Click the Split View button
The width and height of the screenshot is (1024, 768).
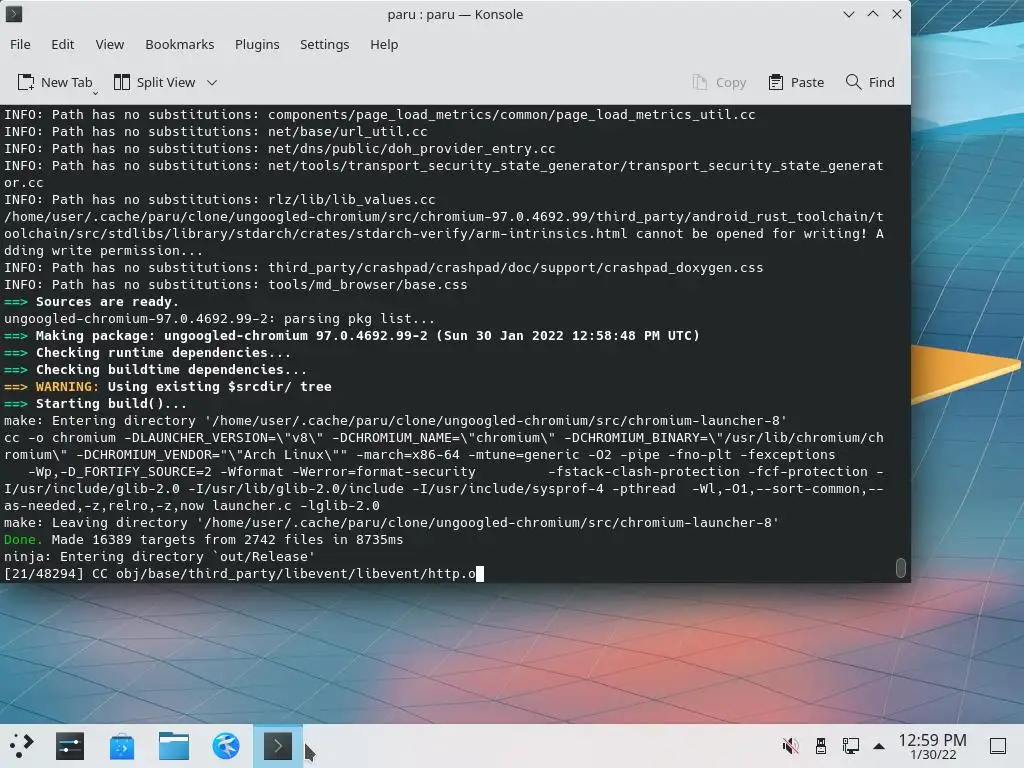[155, 82]
